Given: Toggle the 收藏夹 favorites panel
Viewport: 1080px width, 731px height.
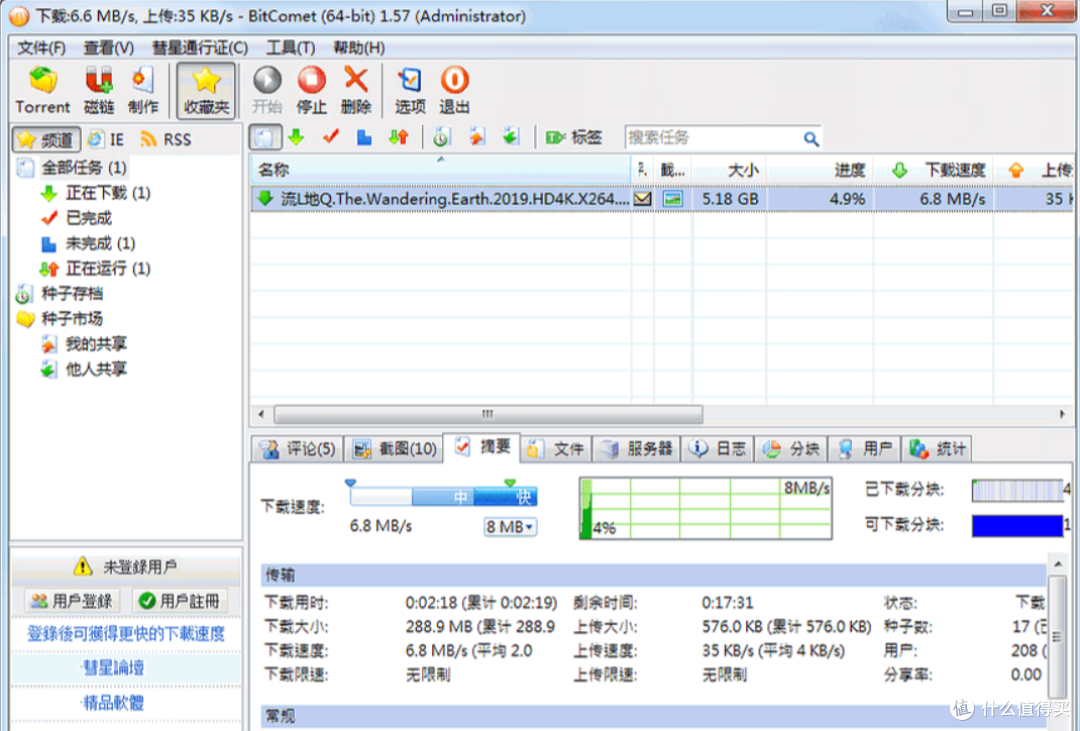Looking at the screenshot, I should pyautogui.click(x=206, y=90).
